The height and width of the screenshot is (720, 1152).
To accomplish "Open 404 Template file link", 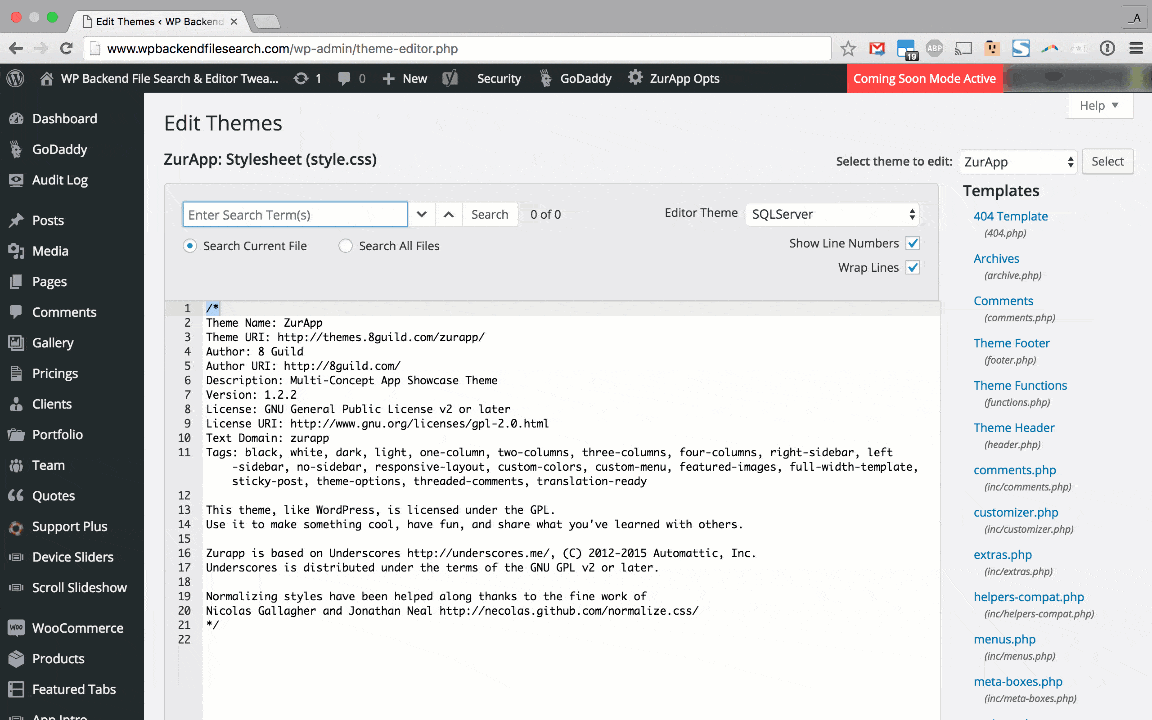I will click(x=1010, y=216).
